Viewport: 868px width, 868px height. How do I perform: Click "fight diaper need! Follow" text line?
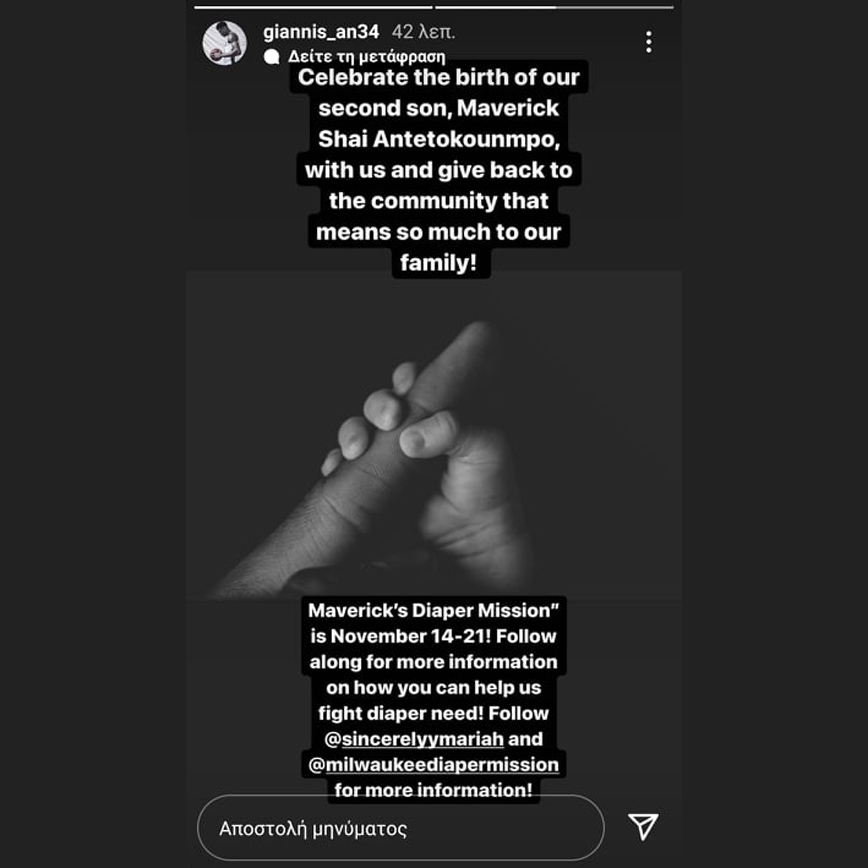pyautogui.click(x=433, y=713)
